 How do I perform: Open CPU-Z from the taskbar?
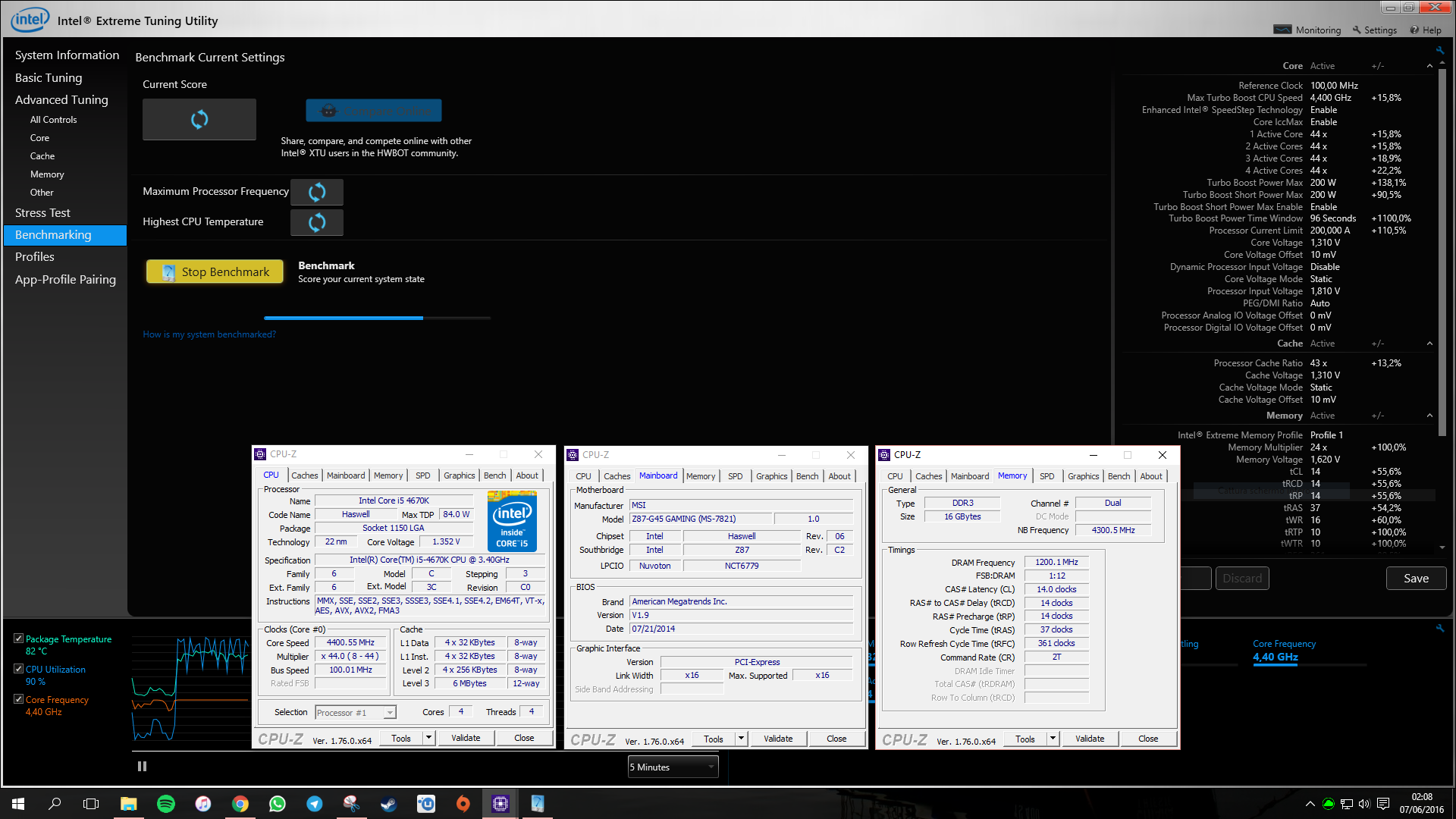[x=500, y=804]
